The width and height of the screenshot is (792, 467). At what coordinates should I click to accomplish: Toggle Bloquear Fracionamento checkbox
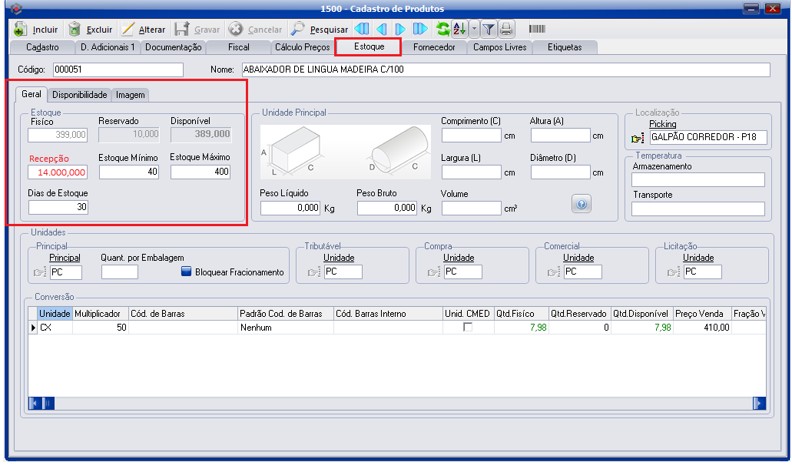(x=186, y=272)
